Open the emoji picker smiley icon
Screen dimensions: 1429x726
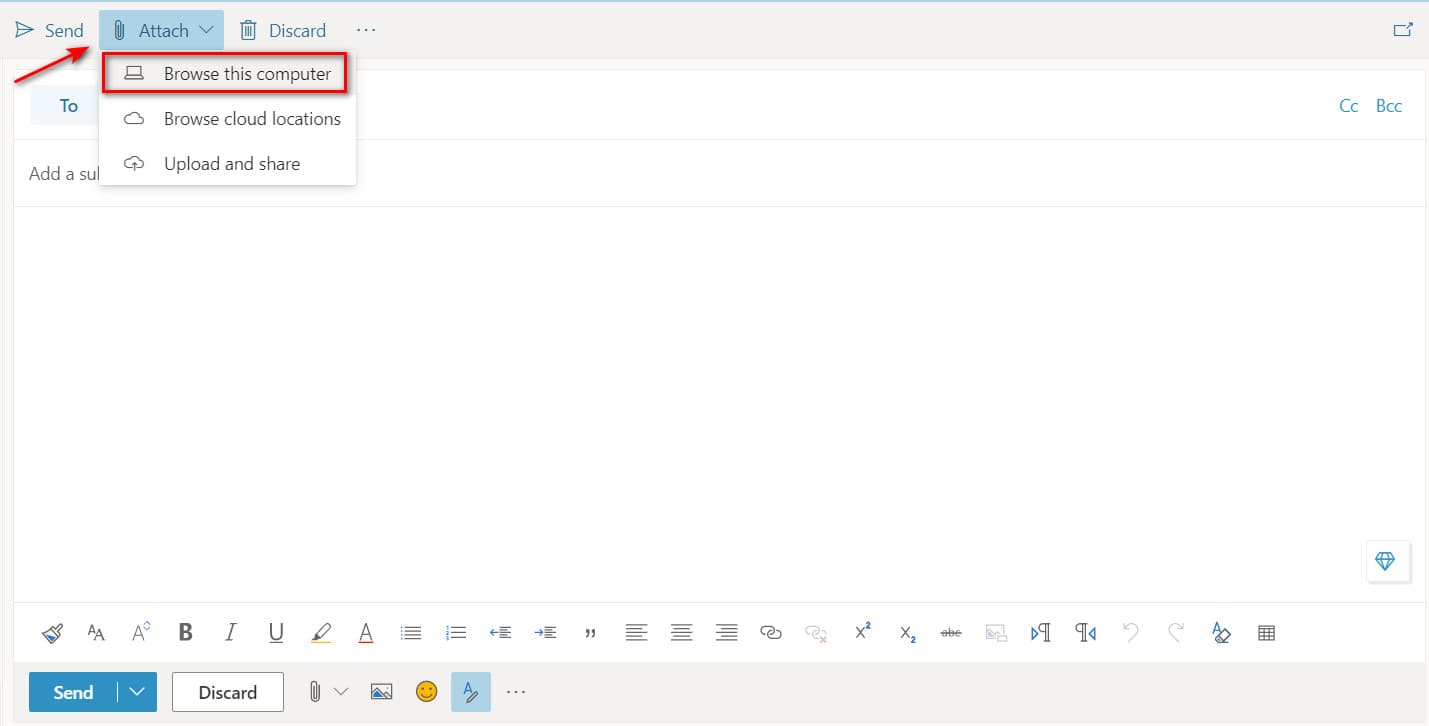coord(427,692)
